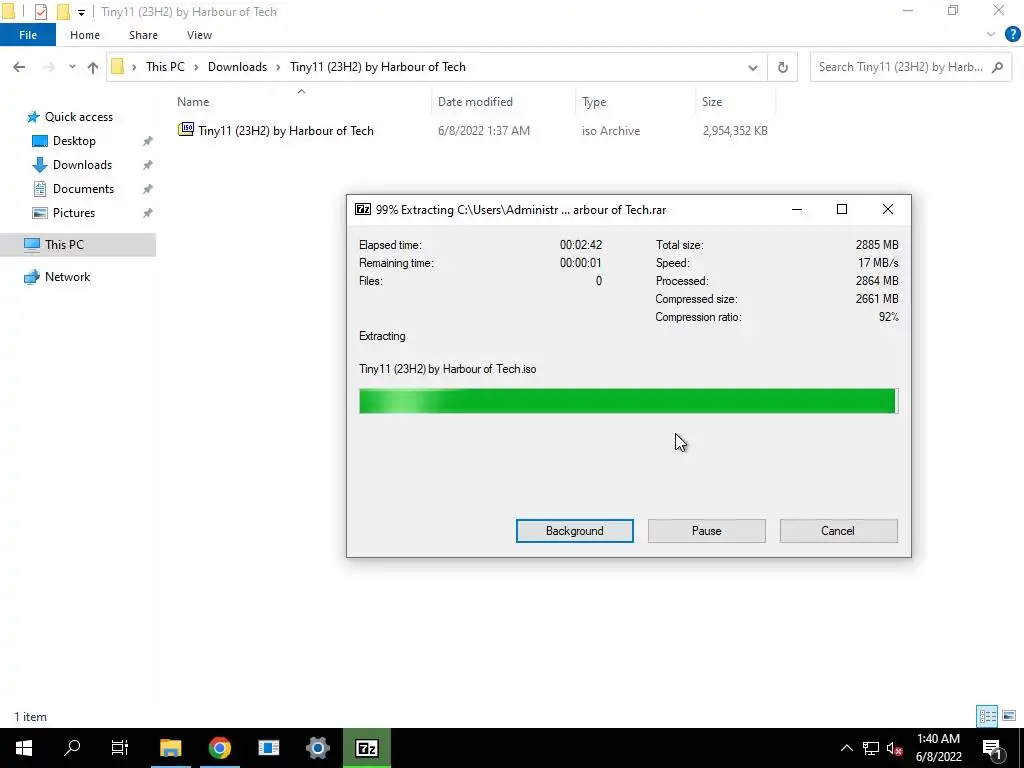Open the File ribbon tab
Image resolution: width=1024 pixels, height=768 pixels.
(x=28, y=35)
